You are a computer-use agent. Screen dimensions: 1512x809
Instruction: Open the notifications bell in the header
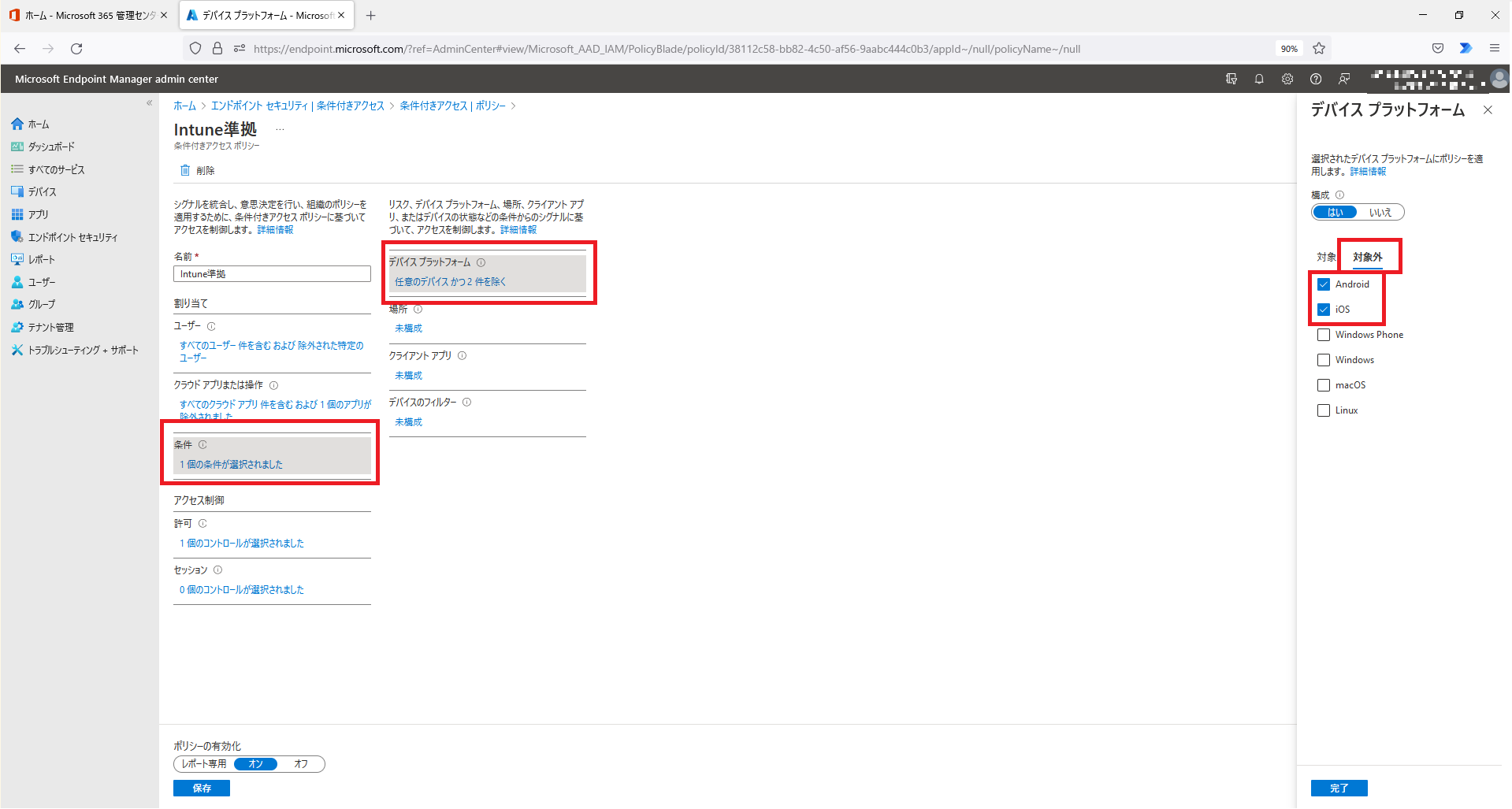click(1259, 79)
